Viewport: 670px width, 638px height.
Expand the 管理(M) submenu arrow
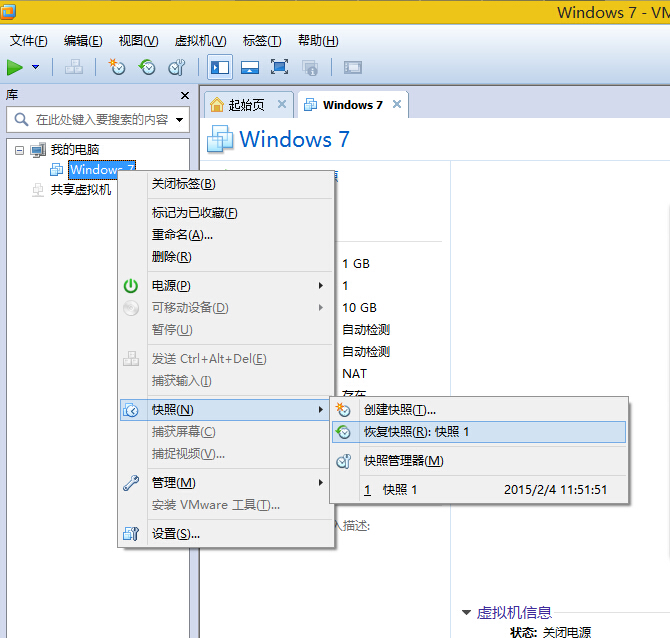(x=321, y=483)
